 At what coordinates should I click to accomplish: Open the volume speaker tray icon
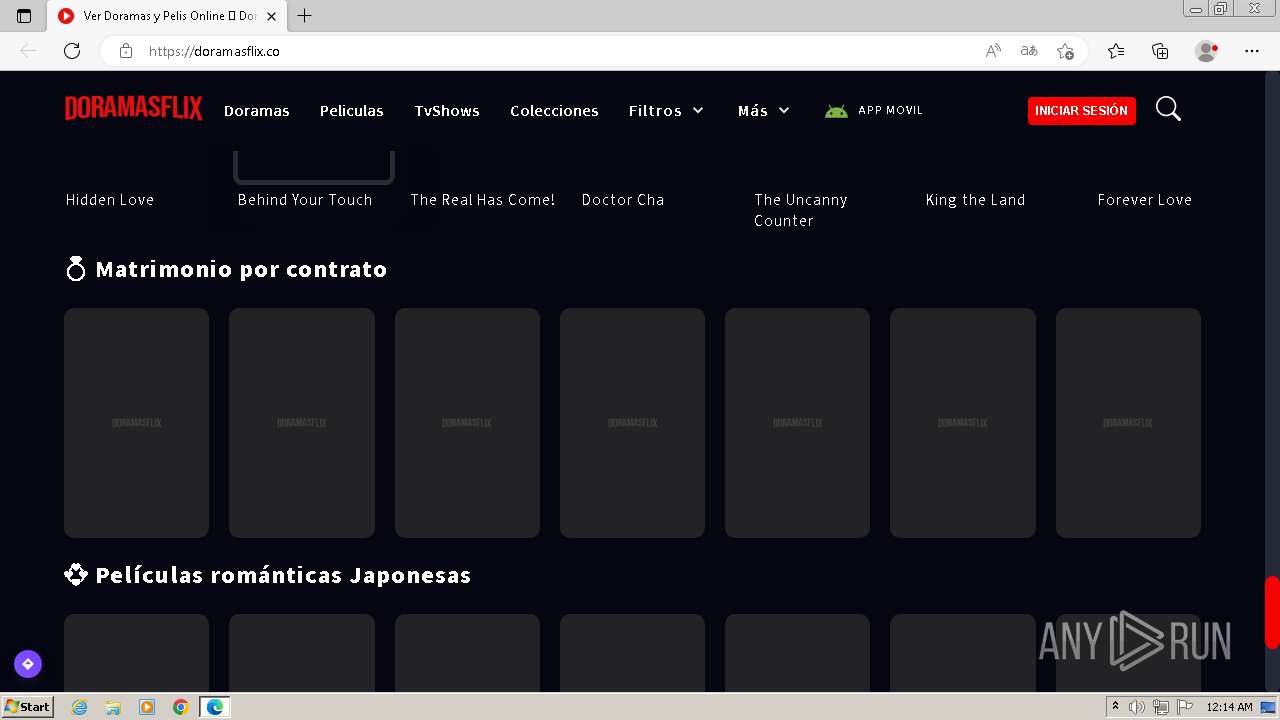(1137, 707)
